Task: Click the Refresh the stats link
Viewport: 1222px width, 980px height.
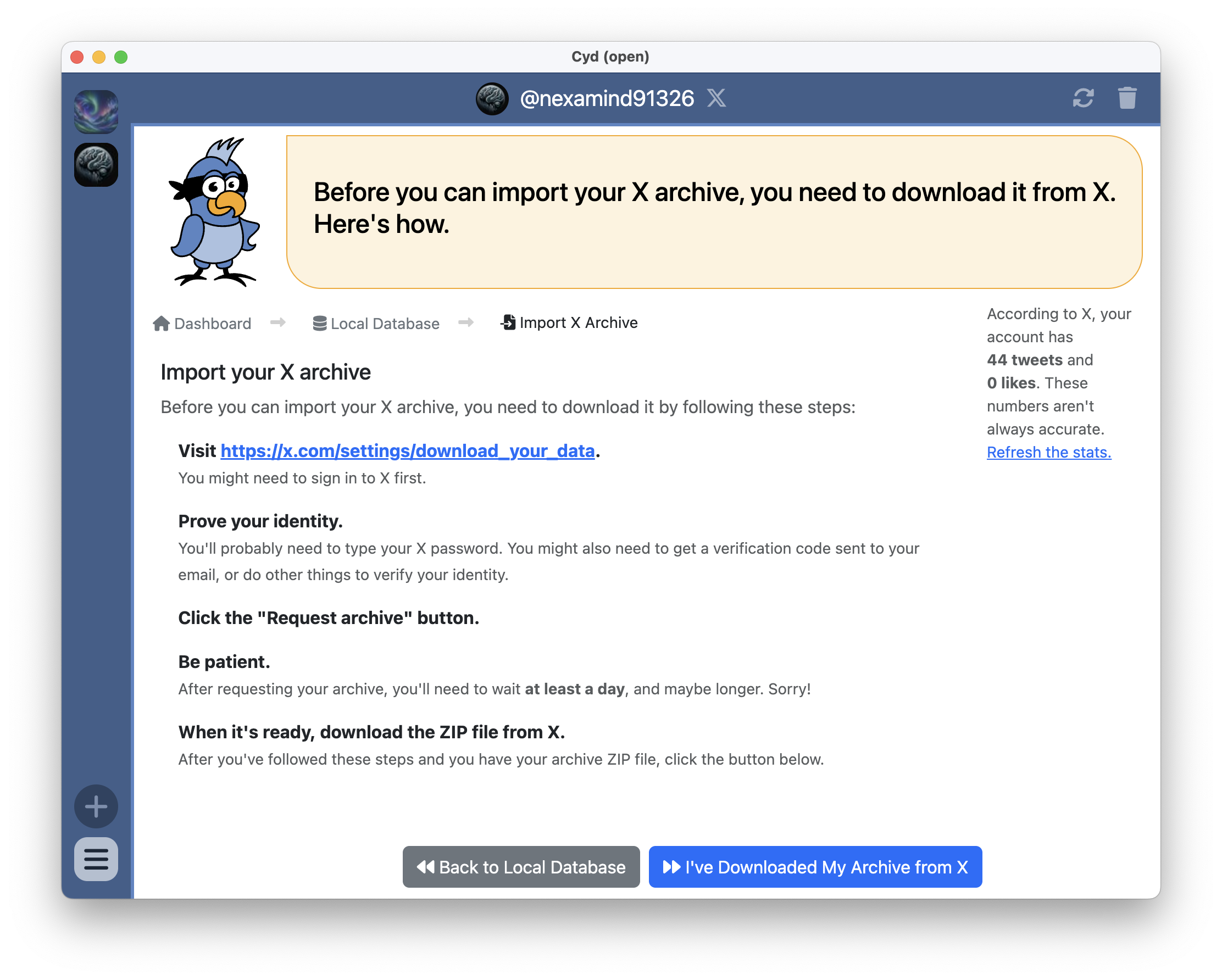Action: (1048, 452)
